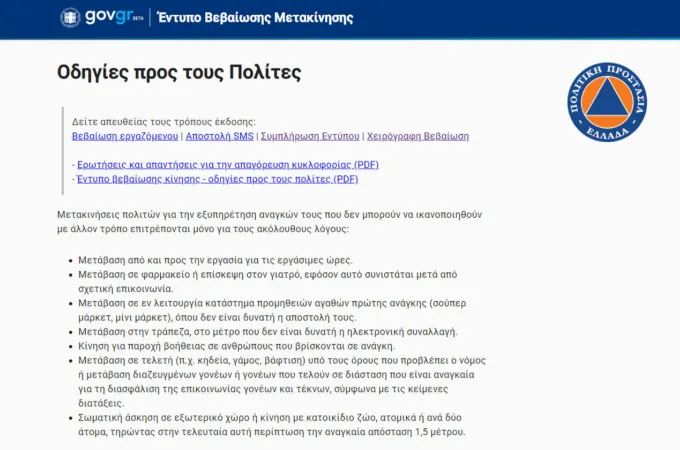This screenshot has height=450, width=680.
Task: Open the Βεβαίωση εργαζόμενου link
Action: [x=125, y=136]
